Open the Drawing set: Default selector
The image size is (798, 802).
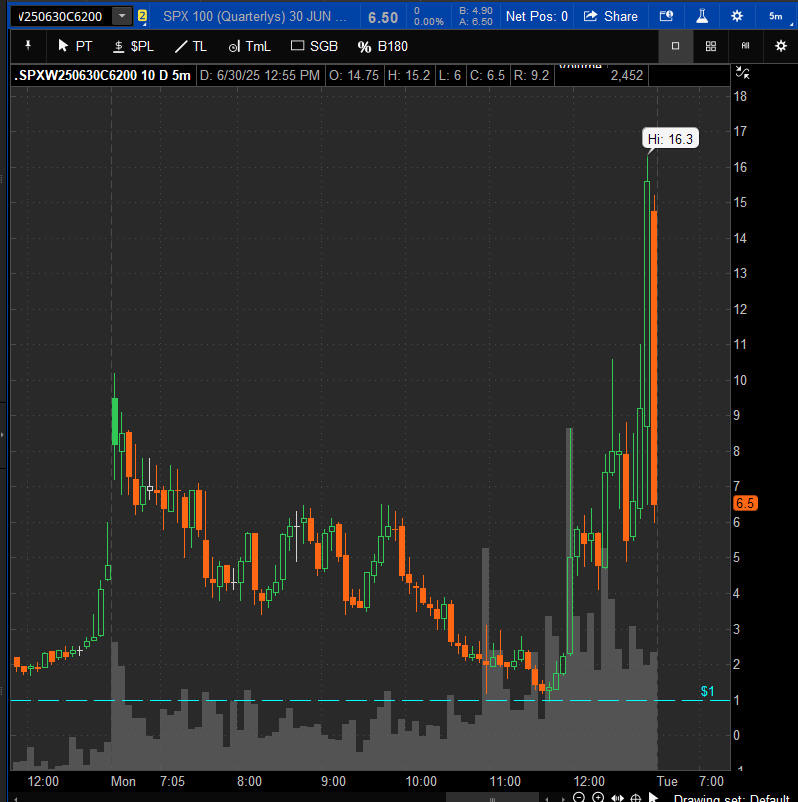(x=734, y=799)
